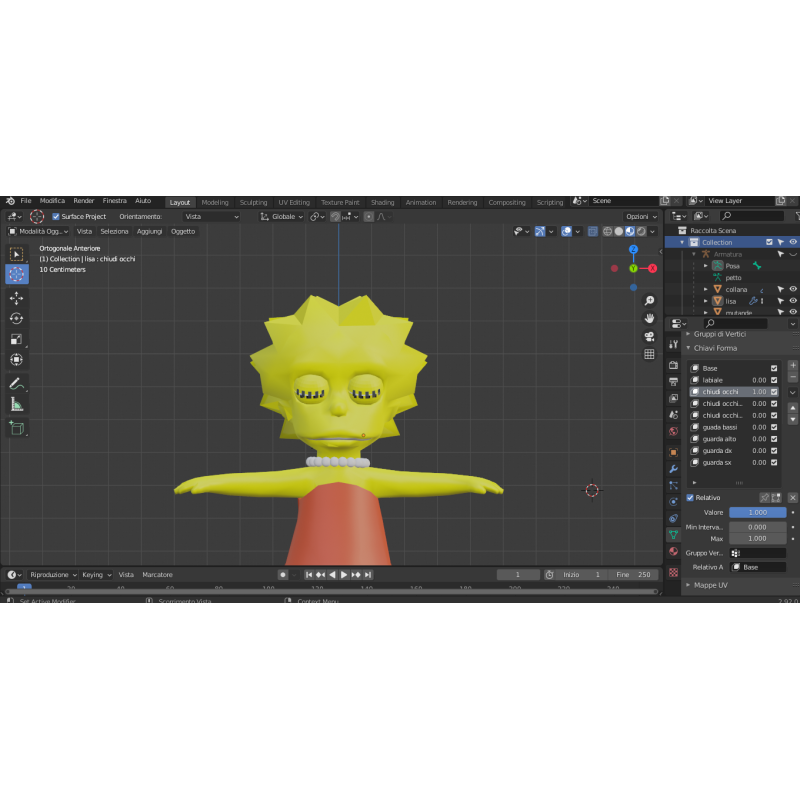The height and width of the screenshot is (800, 800).
Task: Select the Select Box tool
Action: click(x=16, y=254)
